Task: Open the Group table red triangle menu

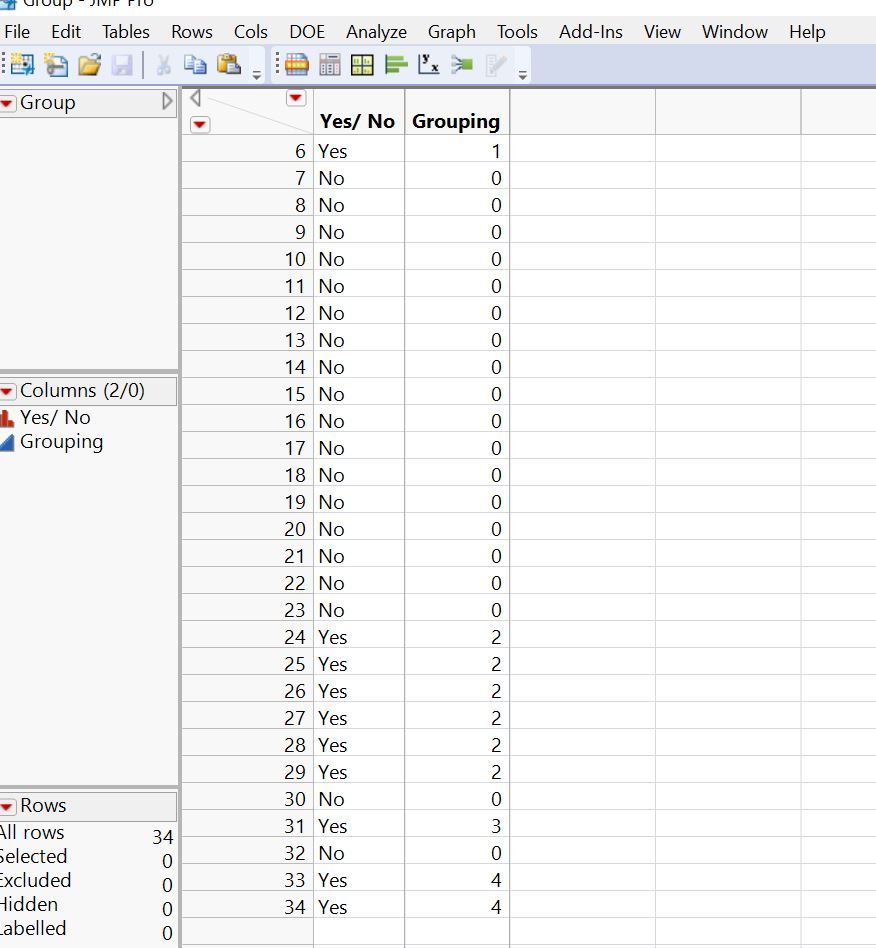Action: click(7, 103)
